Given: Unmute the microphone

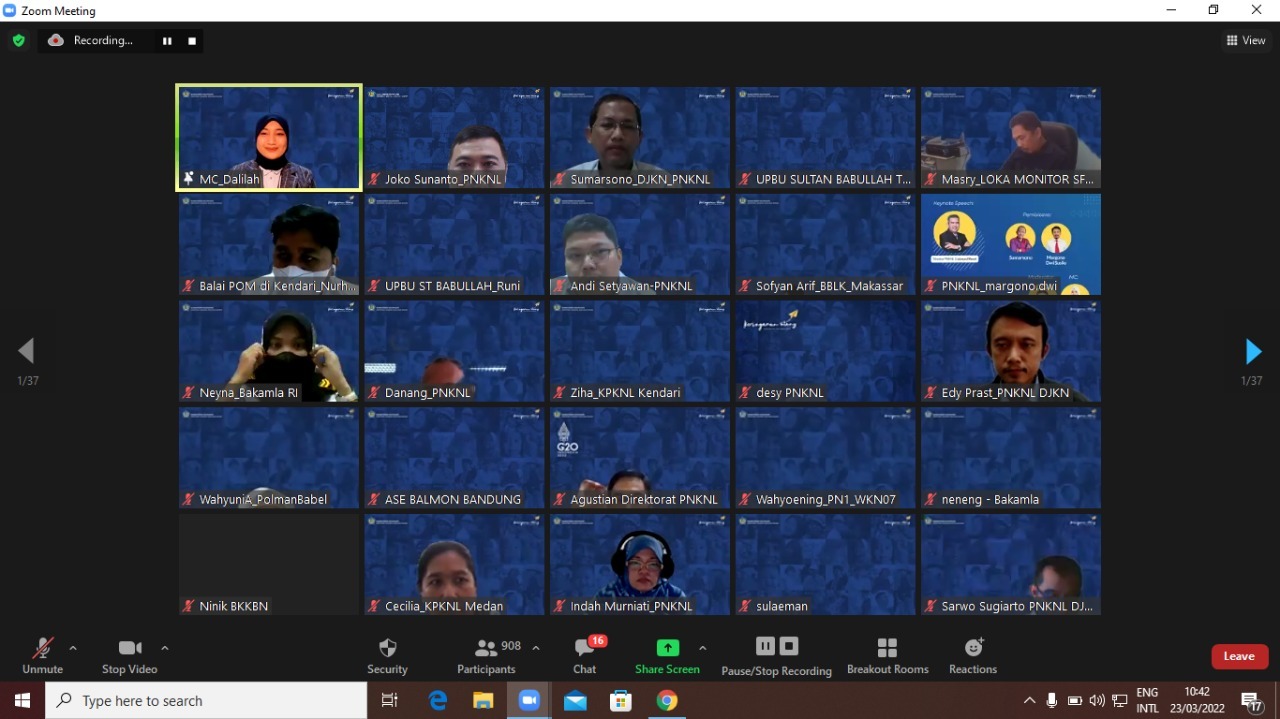Looking at the screenshot, I should pos(42,656).
